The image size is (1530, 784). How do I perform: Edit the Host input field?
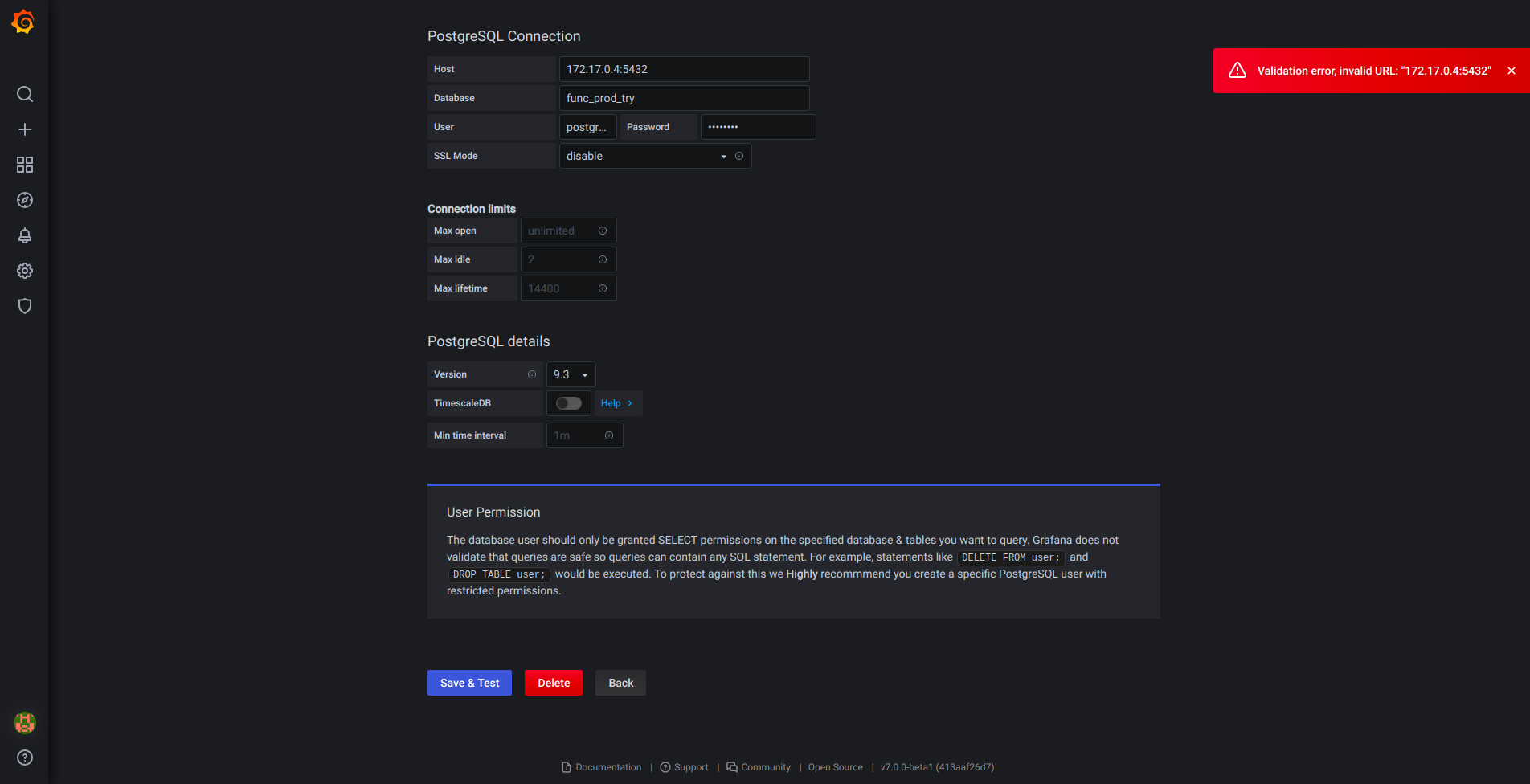tap(685, 69)
